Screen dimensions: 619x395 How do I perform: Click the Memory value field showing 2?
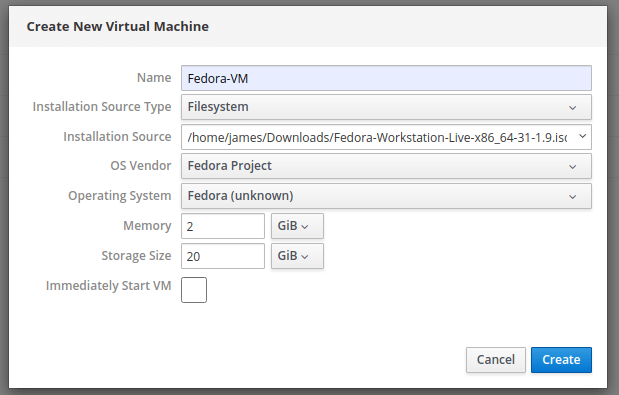point(223,226)
